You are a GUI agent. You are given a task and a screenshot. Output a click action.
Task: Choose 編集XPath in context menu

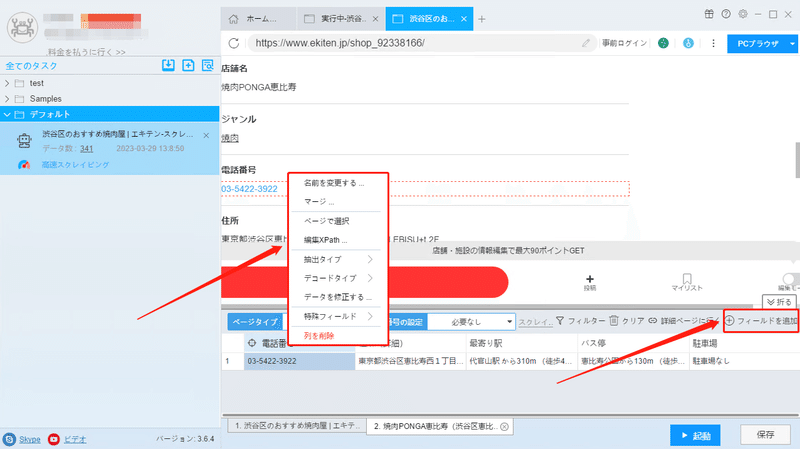coord(325,240)
